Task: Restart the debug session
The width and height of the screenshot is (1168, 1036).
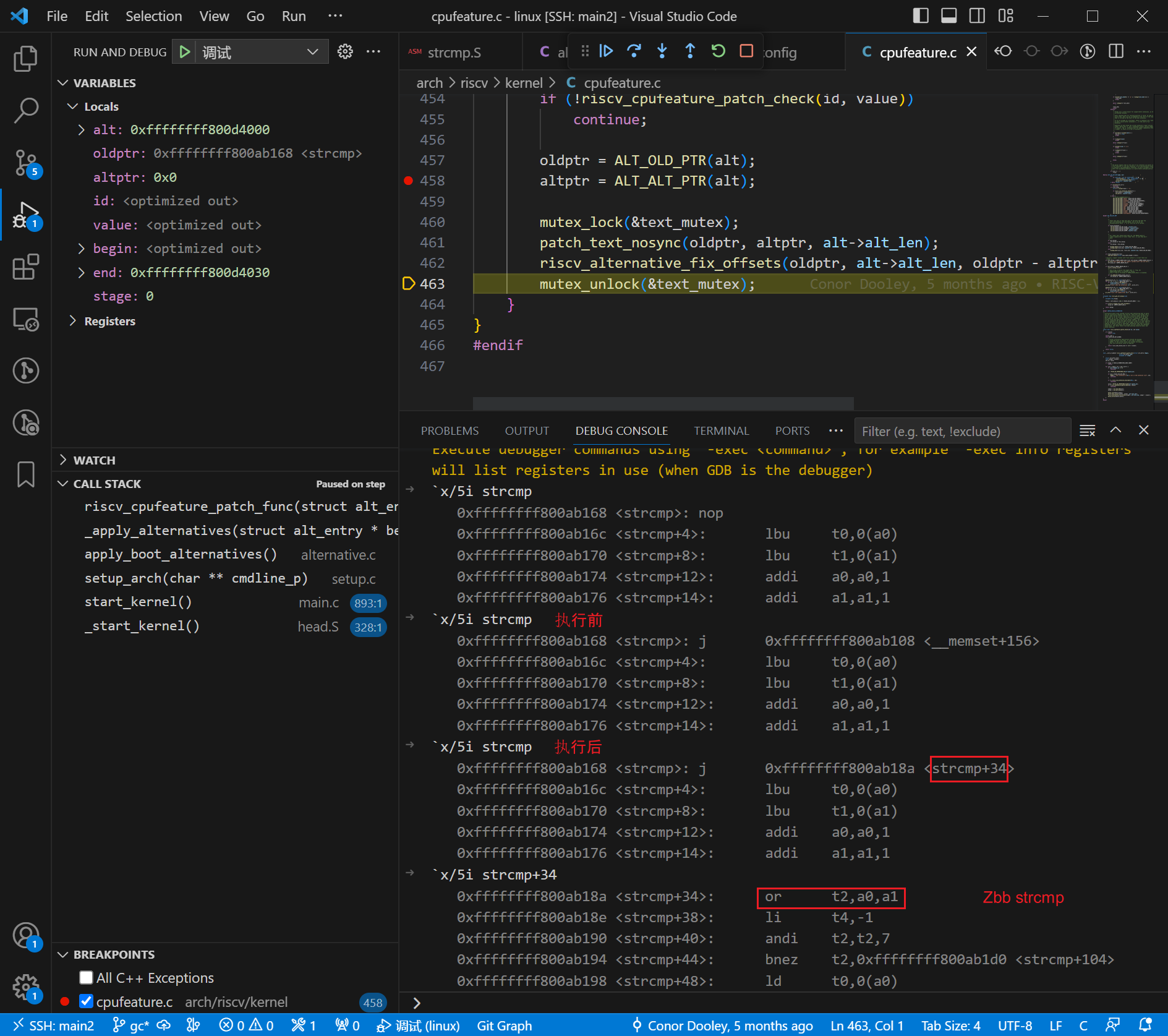Action: pos(718,51)
